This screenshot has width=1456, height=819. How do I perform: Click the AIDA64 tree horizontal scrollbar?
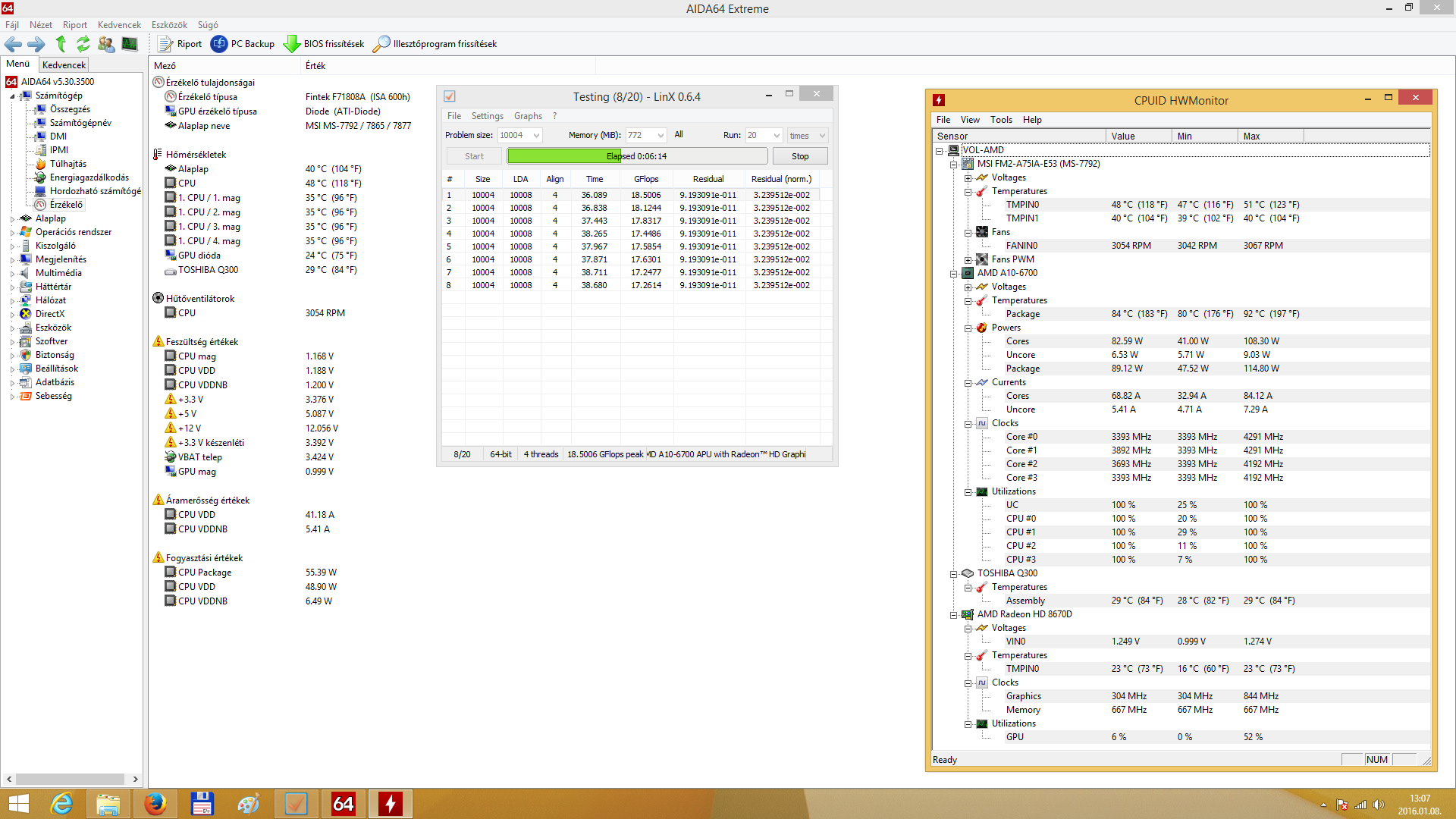pyautogui.click(x=71, y=779)
